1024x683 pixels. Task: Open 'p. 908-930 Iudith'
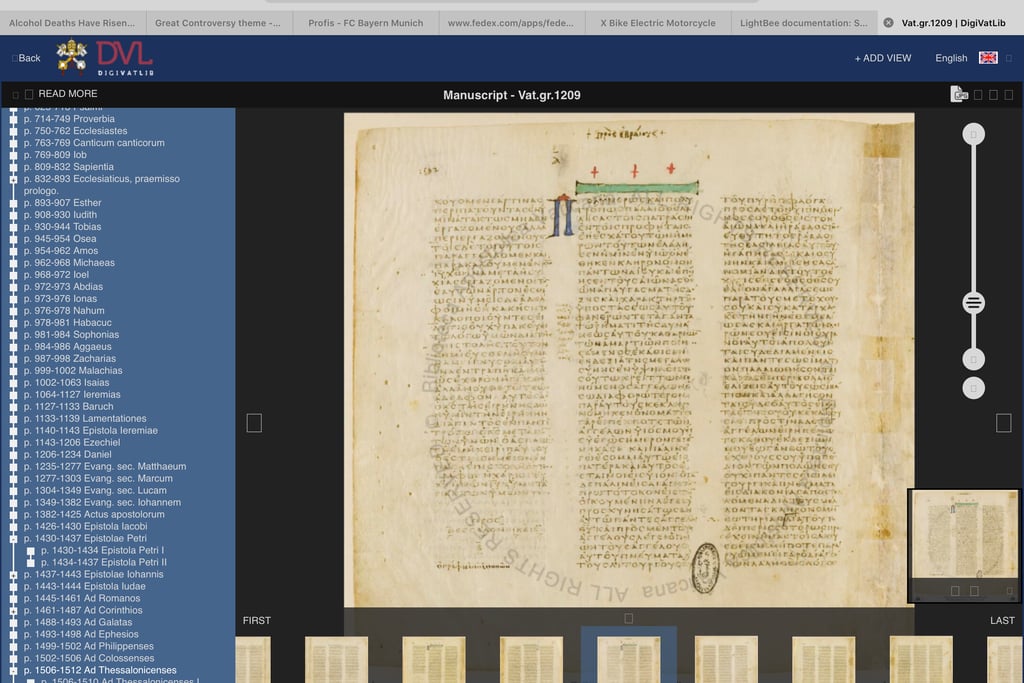[60, 215]
